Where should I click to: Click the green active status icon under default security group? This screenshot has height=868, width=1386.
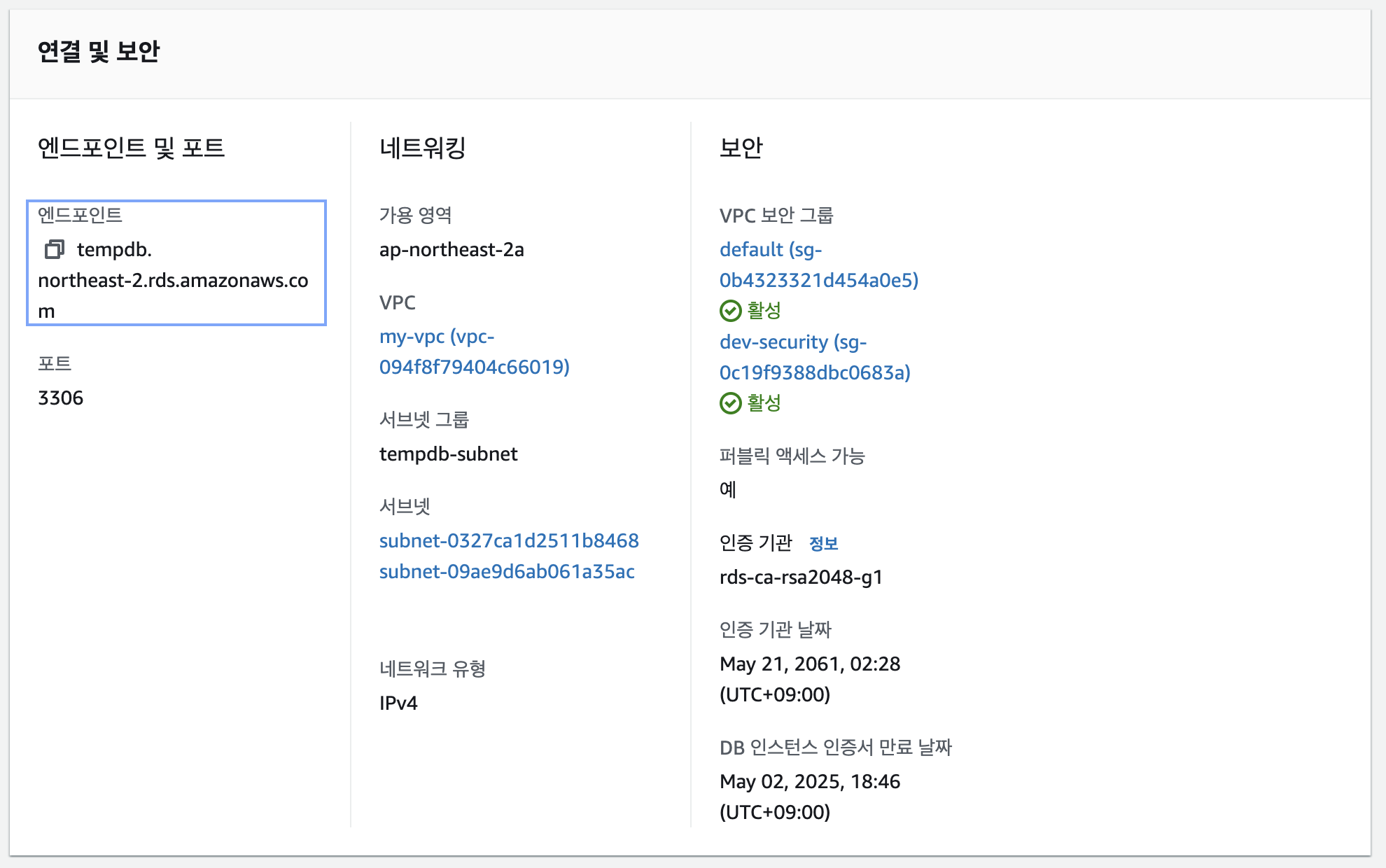tap(730, 310)
